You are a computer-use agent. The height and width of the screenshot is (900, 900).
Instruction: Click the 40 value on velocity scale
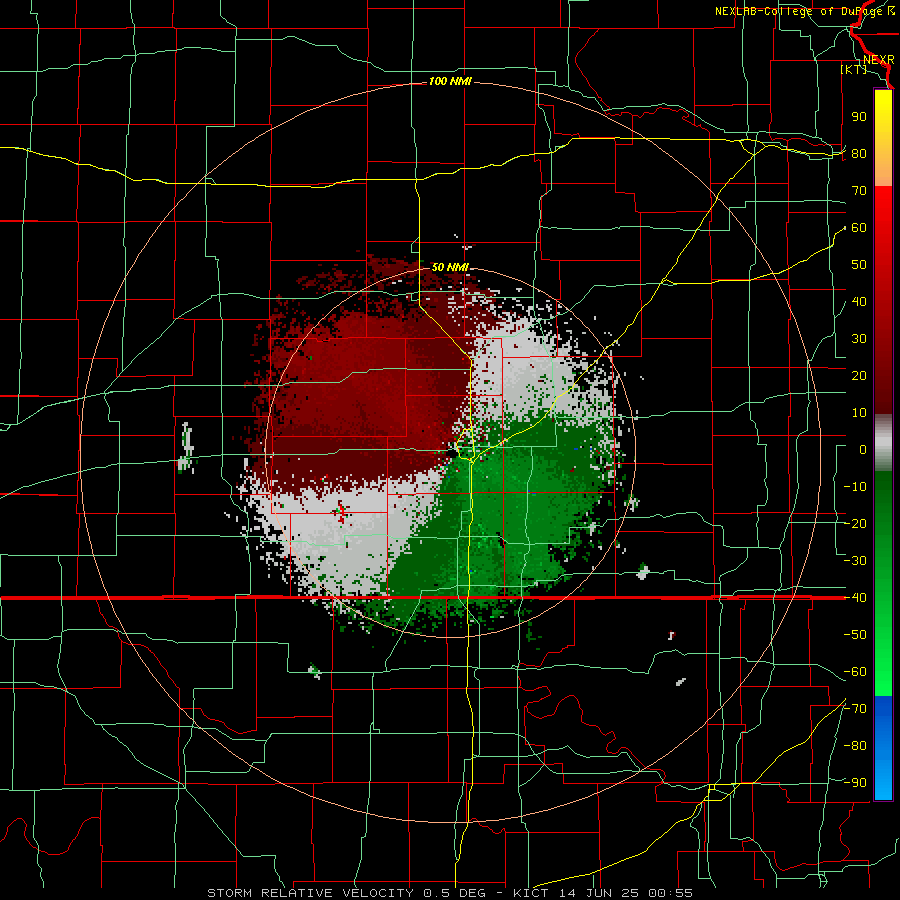click(x=859, y=302)
